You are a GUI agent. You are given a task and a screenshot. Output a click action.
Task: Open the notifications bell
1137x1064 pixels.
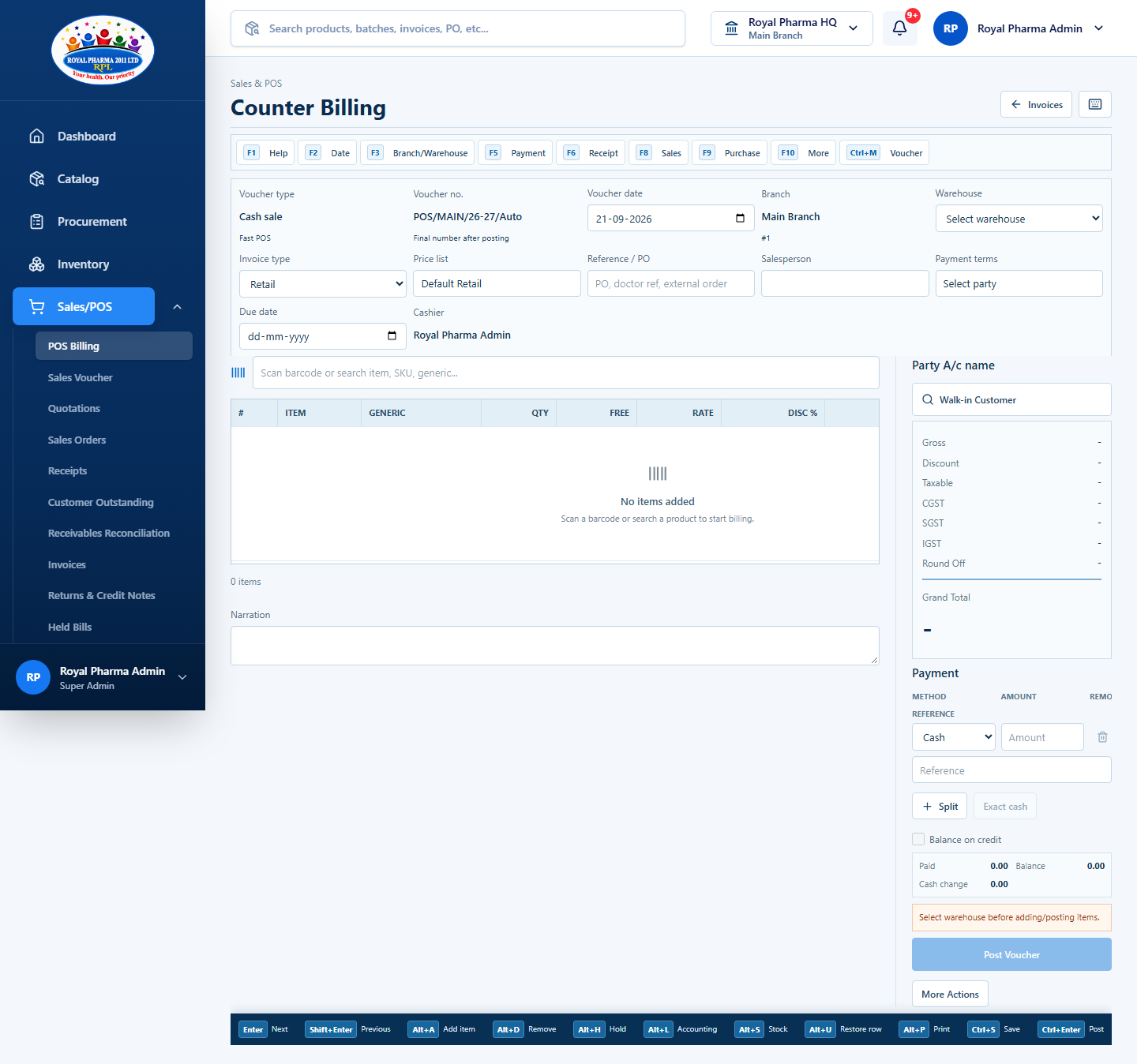[899, 28]
